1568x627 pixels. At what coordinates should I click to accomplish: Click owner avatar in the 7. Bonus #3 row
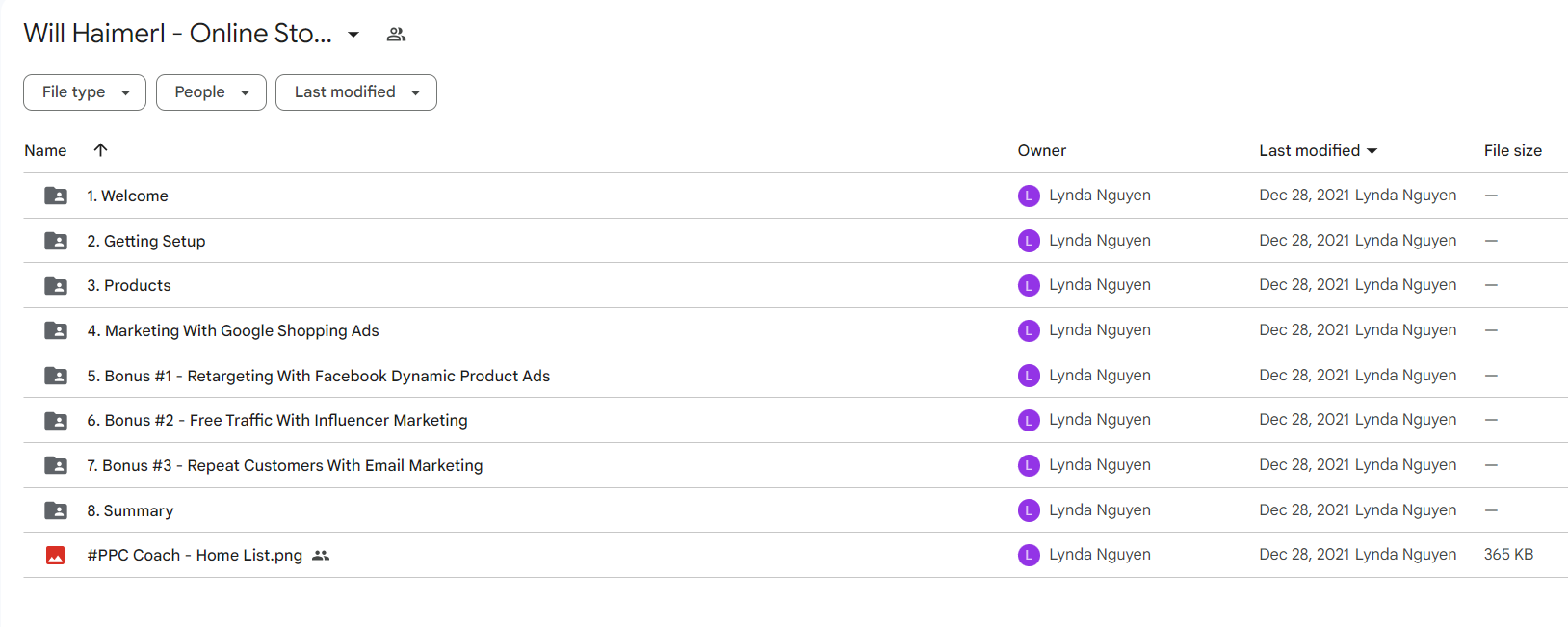[1029, 465]
